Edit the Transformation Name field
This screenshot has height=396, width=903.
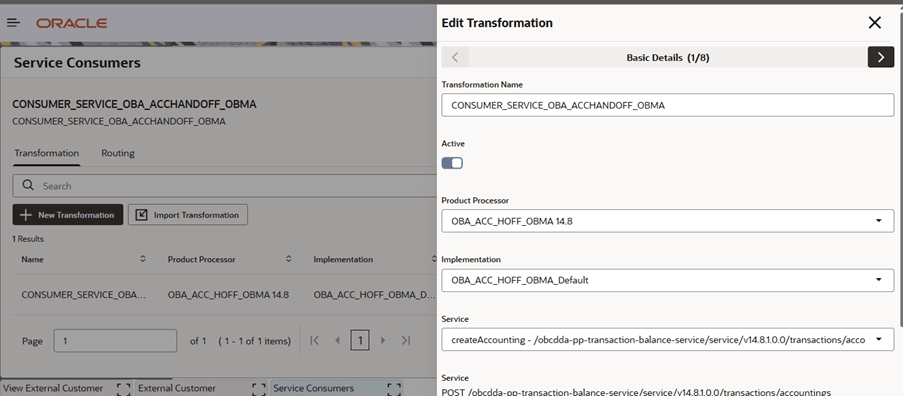coord(667,105)
